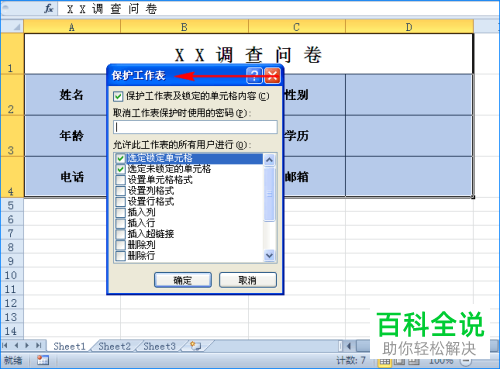Enable 设置单元格格式 permission

click(120, 180)
